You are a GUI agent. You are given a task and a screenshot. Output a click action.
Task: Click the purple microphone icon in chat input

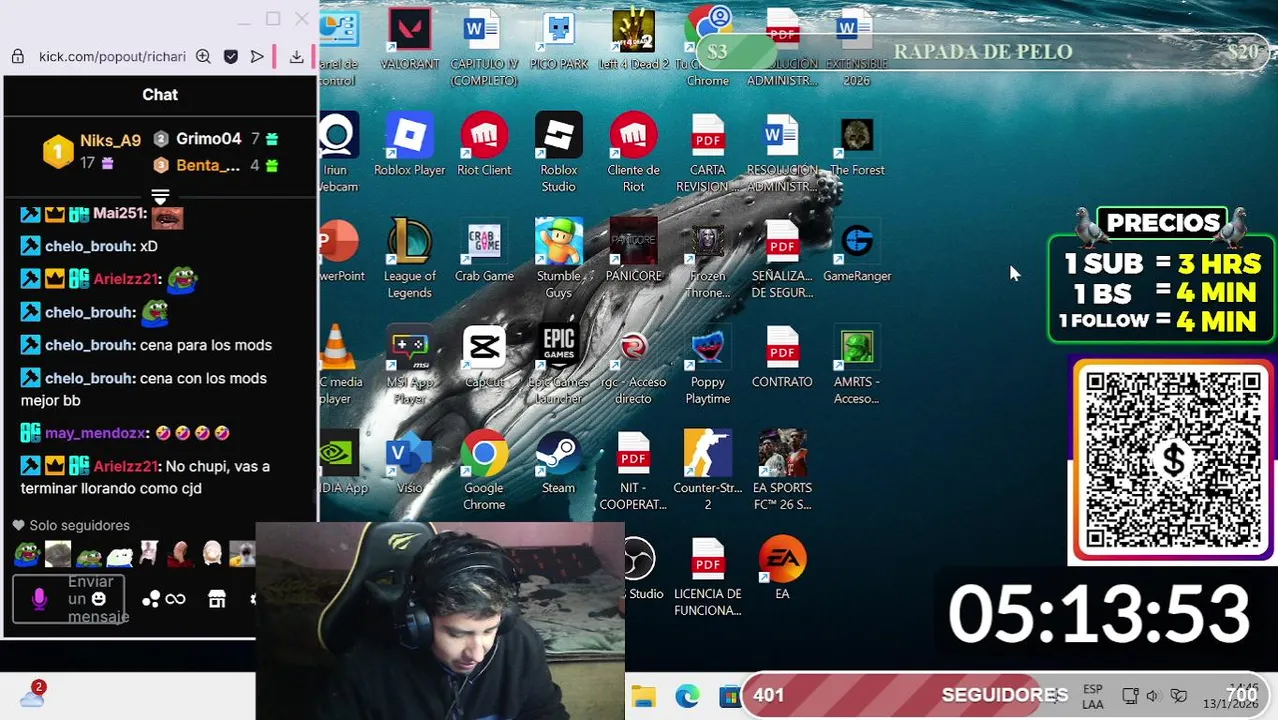(39, 599)
